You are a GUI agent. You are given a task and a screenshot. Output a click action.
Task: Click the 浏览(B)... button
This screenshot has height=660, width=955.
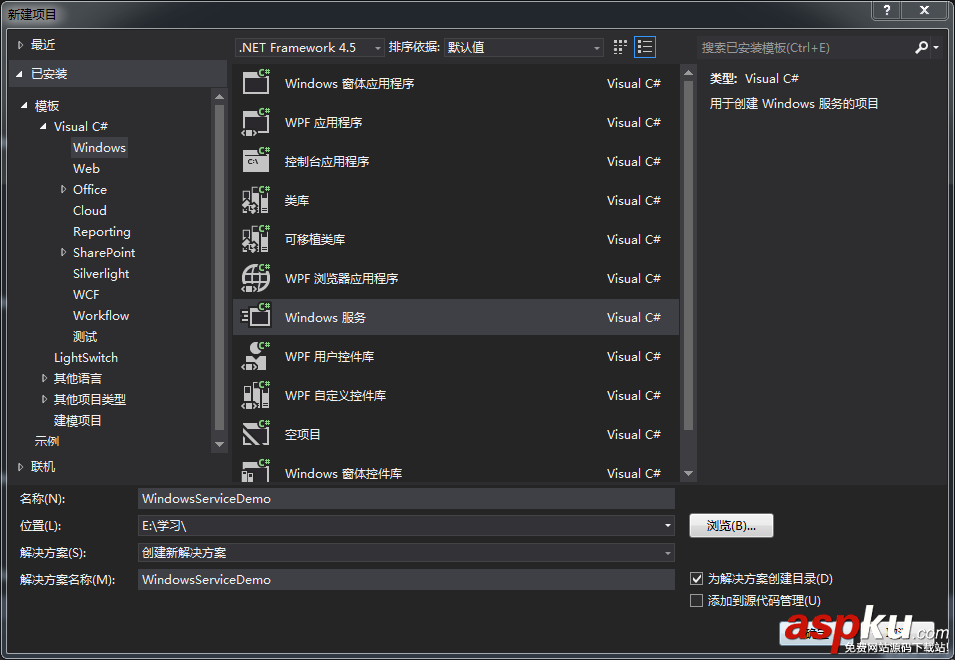(x=731, y=525)
